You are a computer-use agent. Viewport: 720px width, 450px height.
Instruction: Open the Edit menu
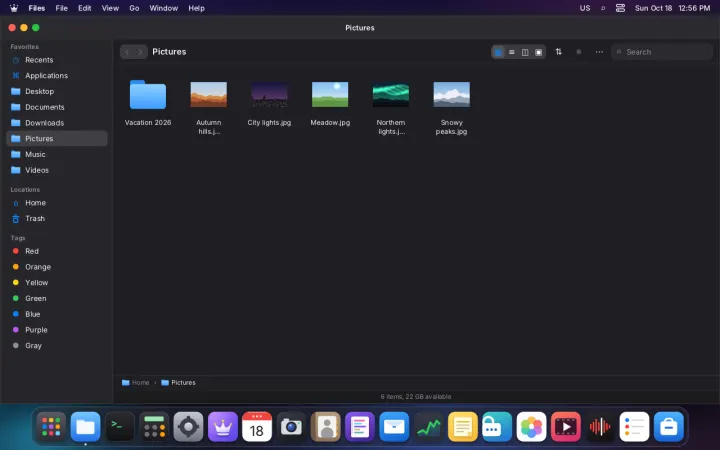[x=84, y=8]
